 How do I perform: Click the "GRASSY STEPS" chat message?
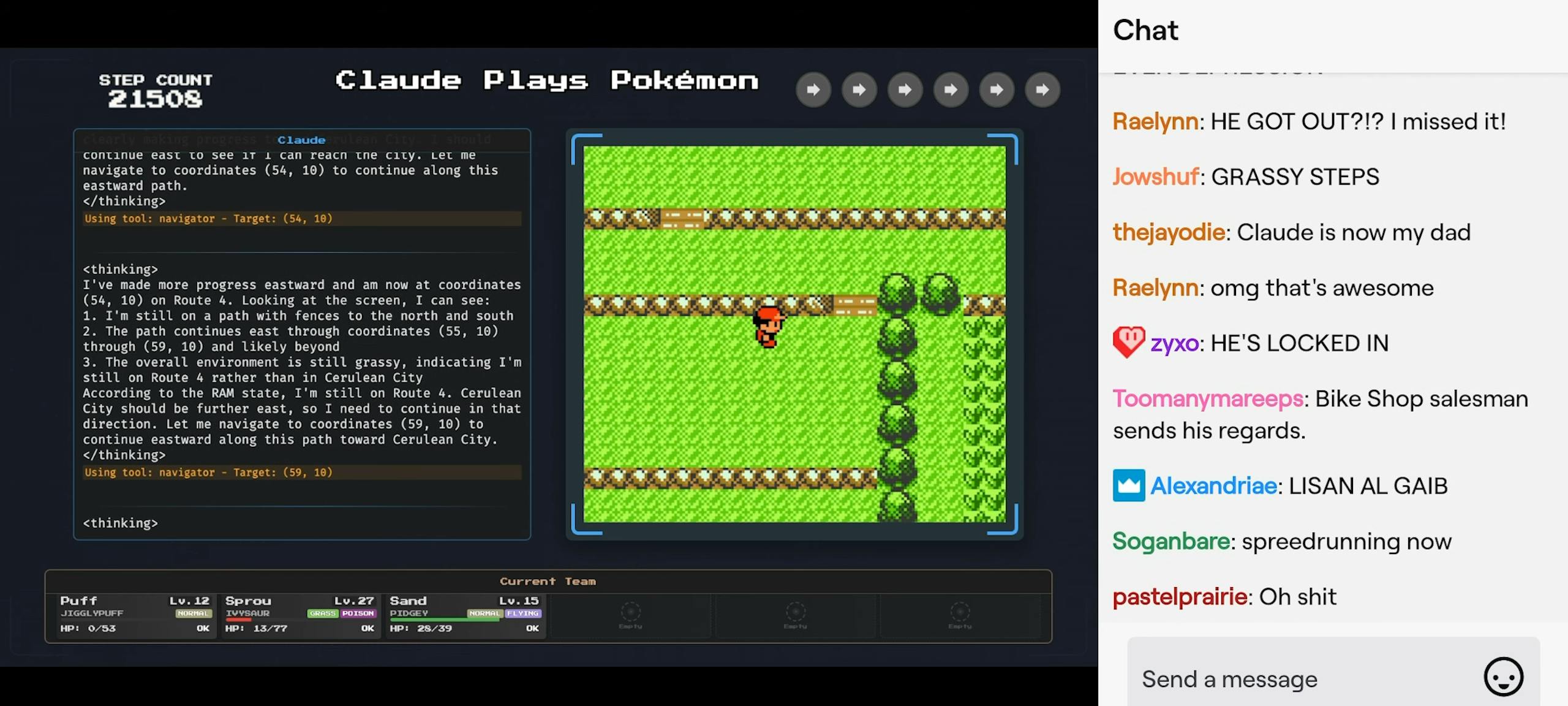pos(1295,176)
